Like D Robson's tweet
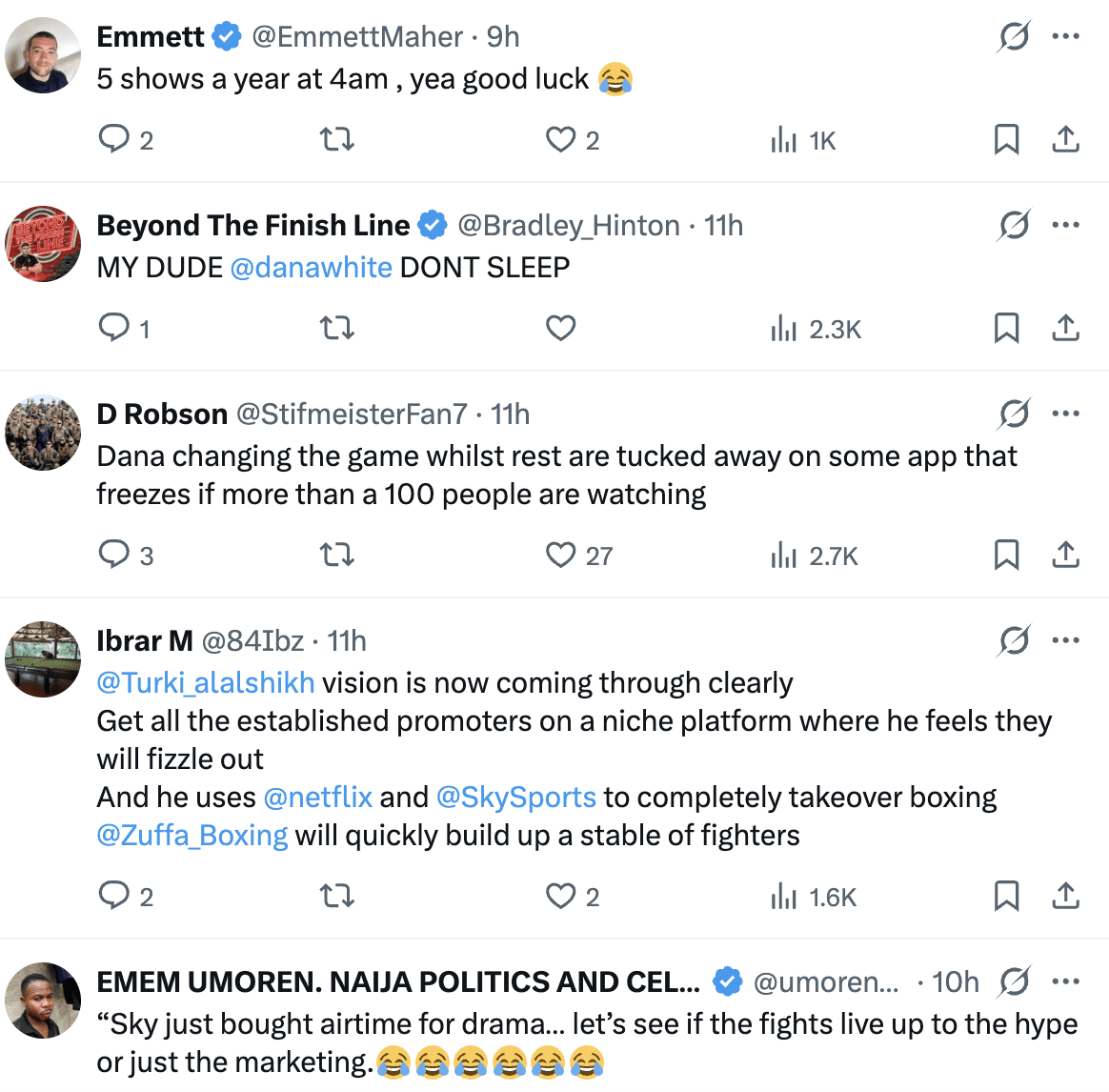1109x1092 pixels. [560, 555]
